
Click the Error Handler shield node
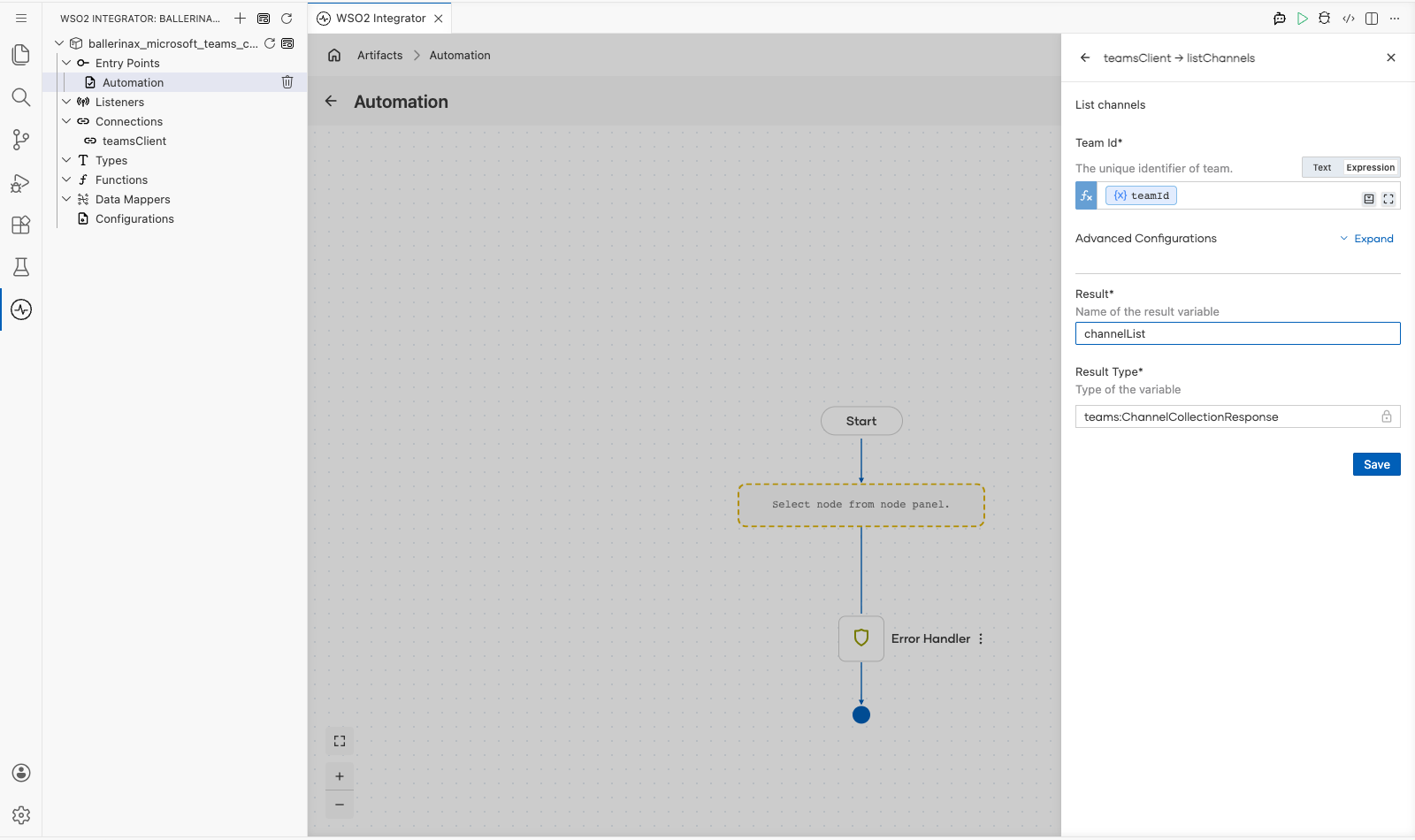click(861, 638)
